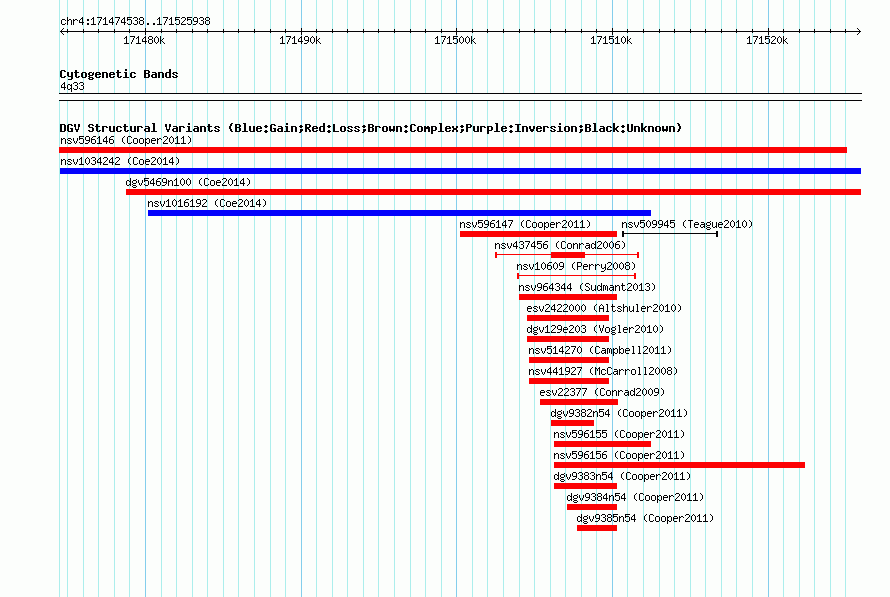This screenshot has width=890, height=597.
Task: Click the nsv596147 (Cooper2011) label
Action: point(525,224)
